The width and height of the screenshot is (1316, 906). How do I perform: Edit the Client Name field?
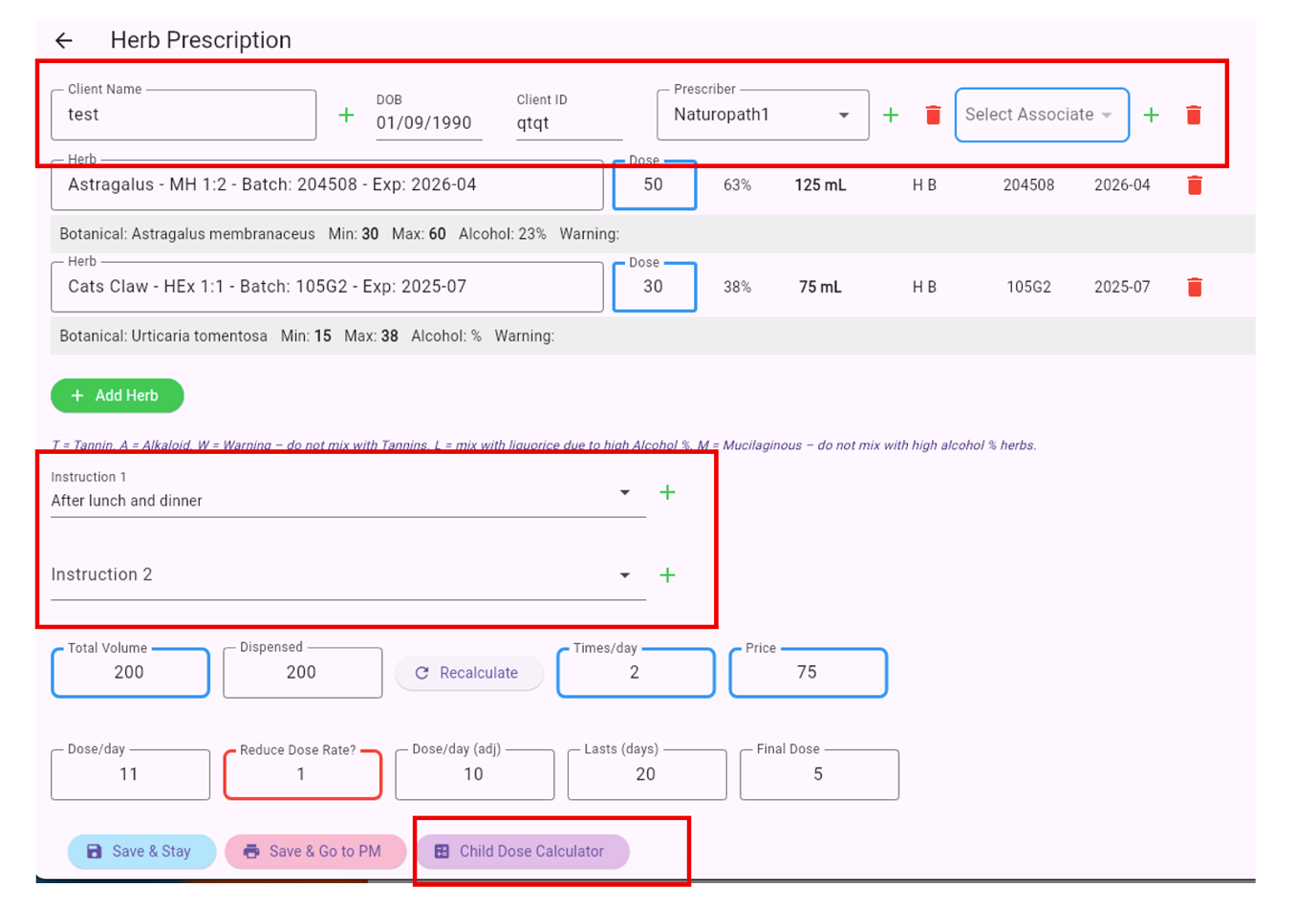(183, 115)
